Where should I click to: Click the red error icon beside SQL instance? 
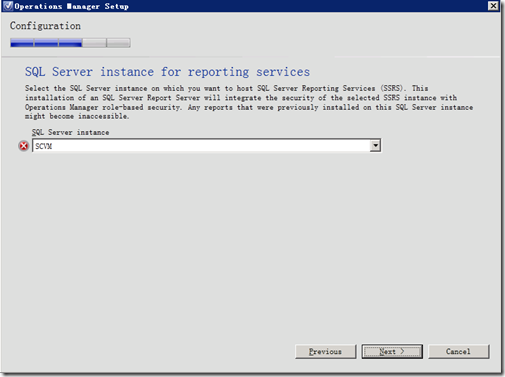24,146
